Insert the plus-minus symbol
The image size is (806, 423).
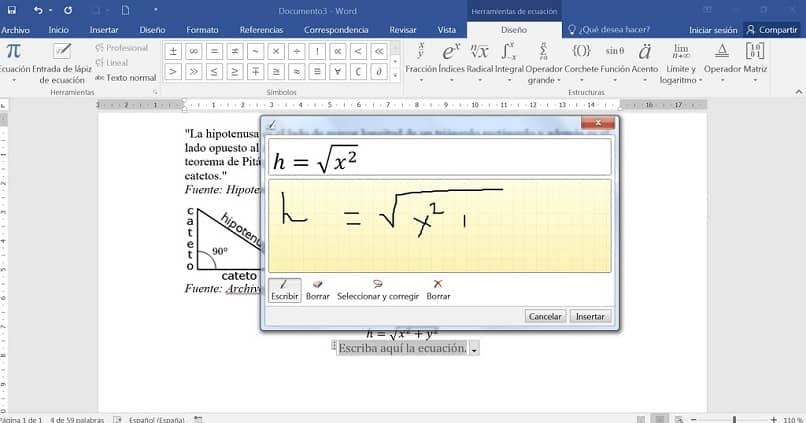point(173,51)
